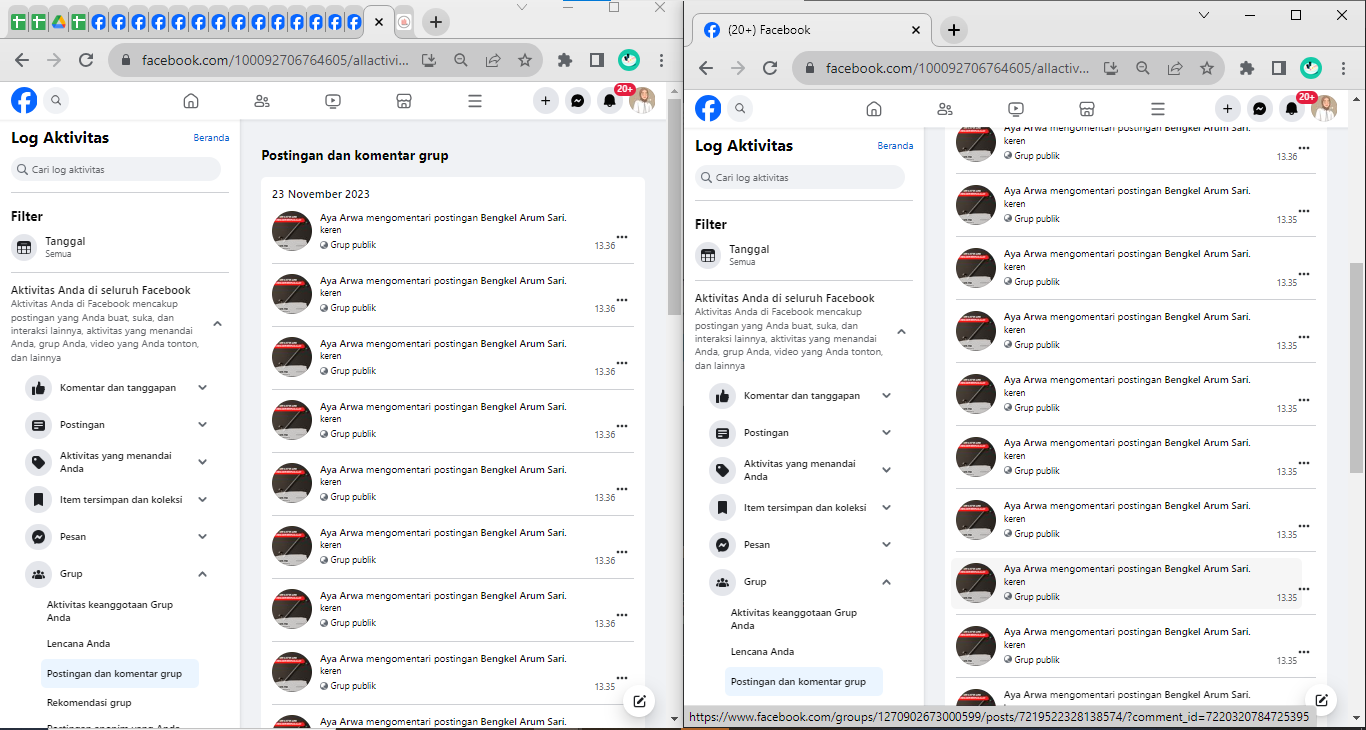Open Messenger icon in left window
1366x730 pixels.
[x=577, y=100]
